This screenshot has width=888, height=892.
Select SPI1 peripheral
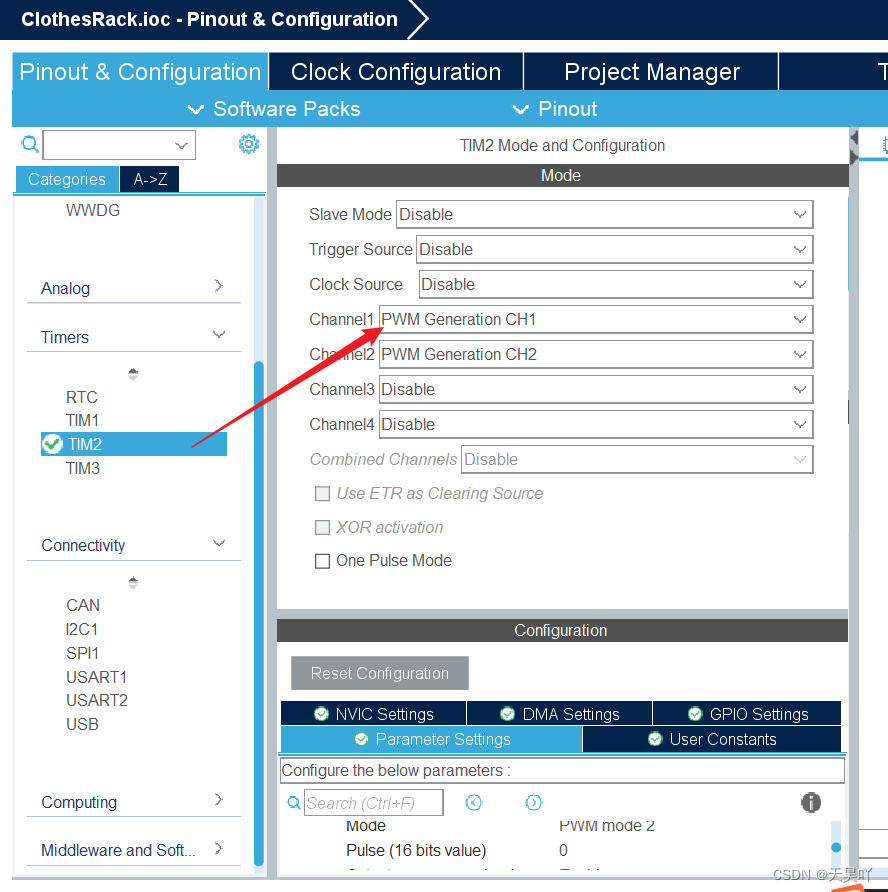pos(82,653)
